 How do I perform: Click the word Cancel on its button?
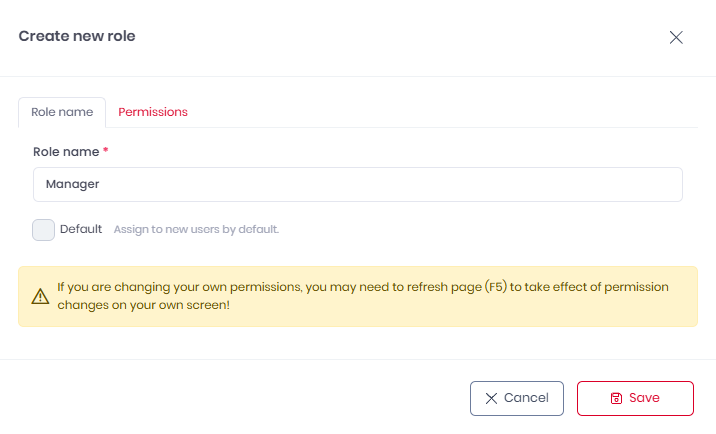pyautogui.click(x=526, y=398)
